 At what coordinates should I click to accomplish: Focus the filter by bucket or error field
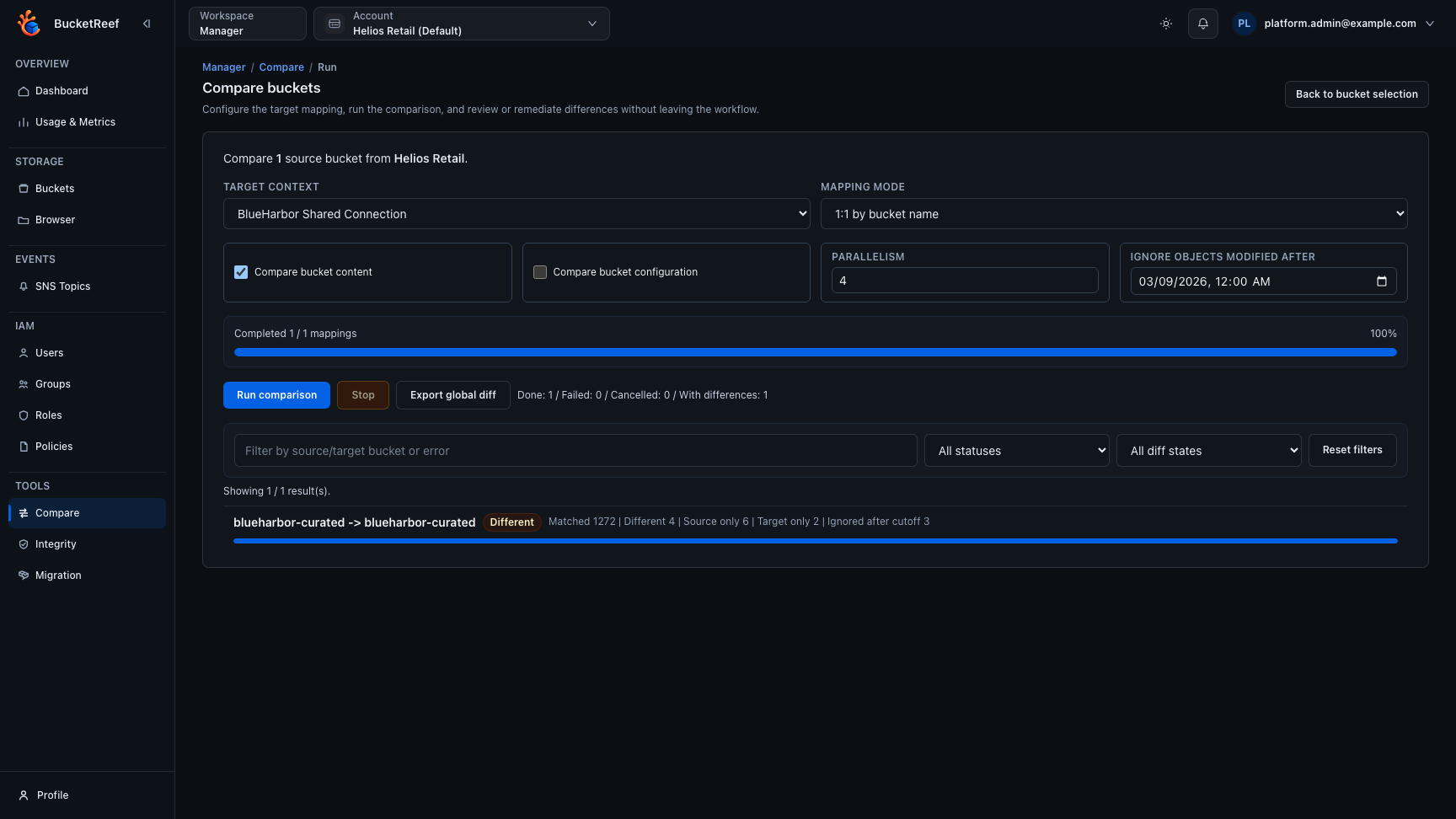tap(575, 451)
